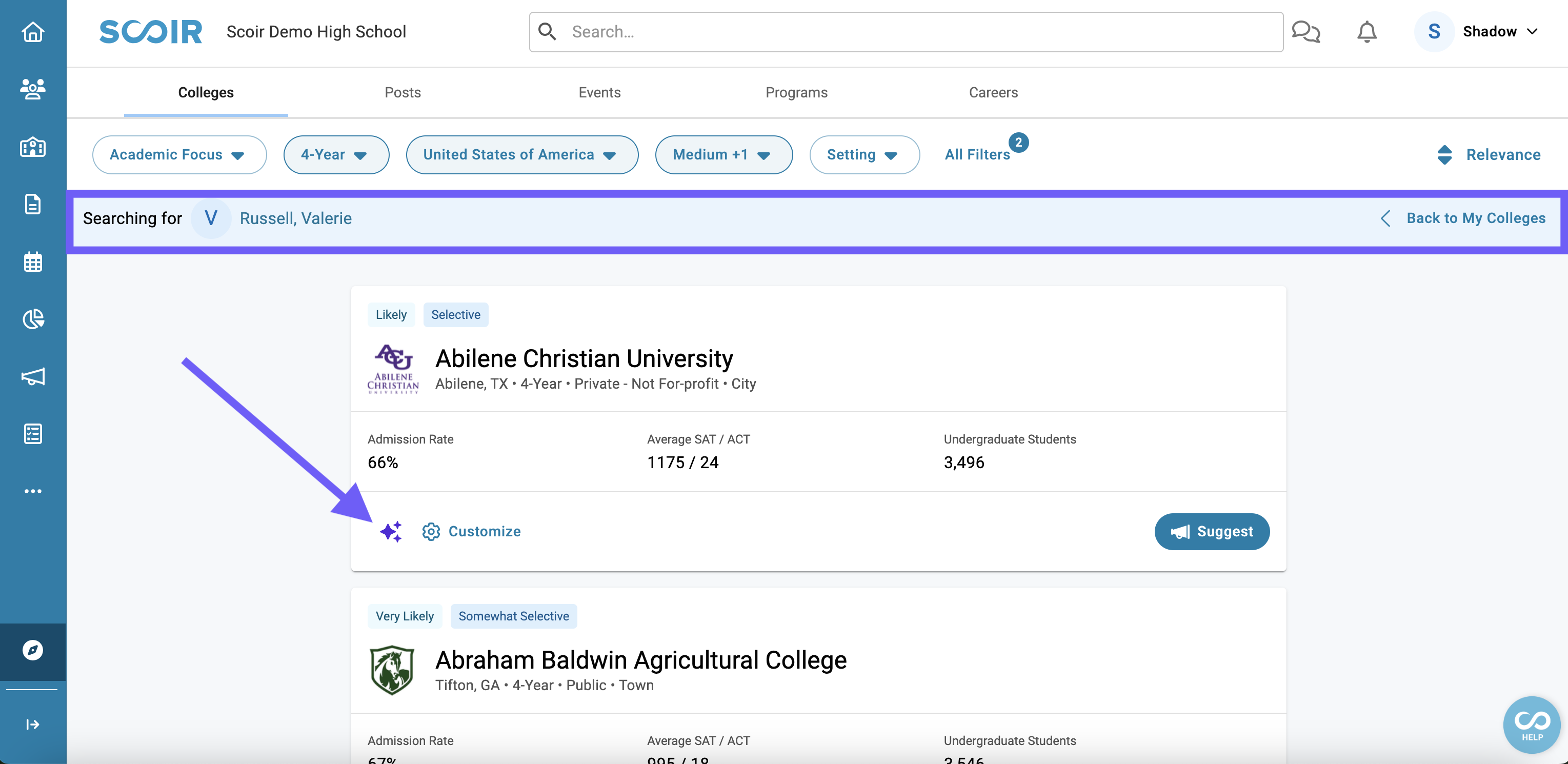Open the Students group icon in sidebar

click(33, 89)
